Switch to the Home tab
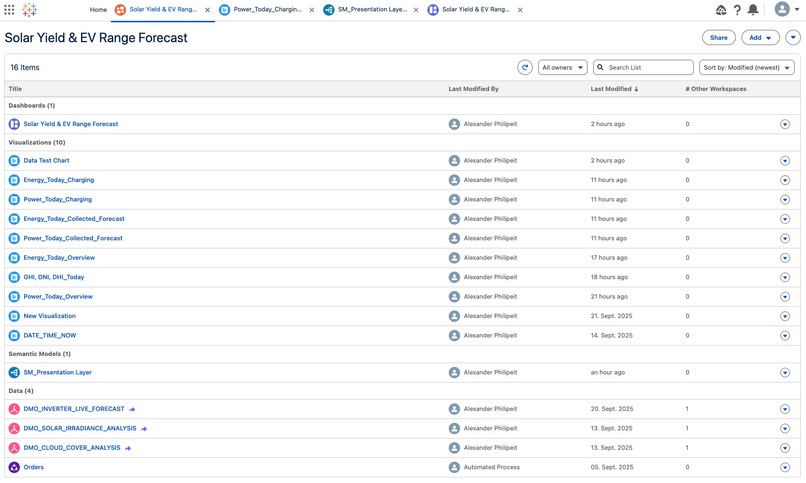The height and width of the screenshot is (483, 806). 98,10
